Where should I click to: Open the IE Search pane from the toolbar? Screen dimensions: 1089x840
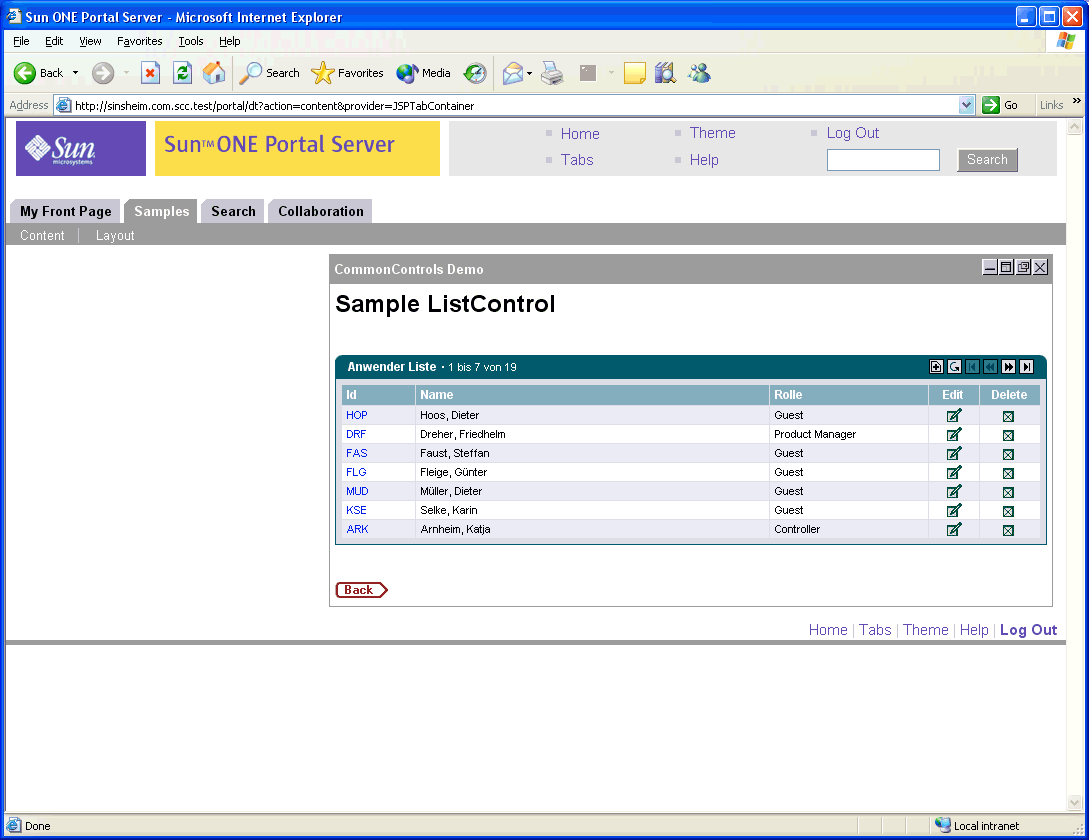pos(269,73)
